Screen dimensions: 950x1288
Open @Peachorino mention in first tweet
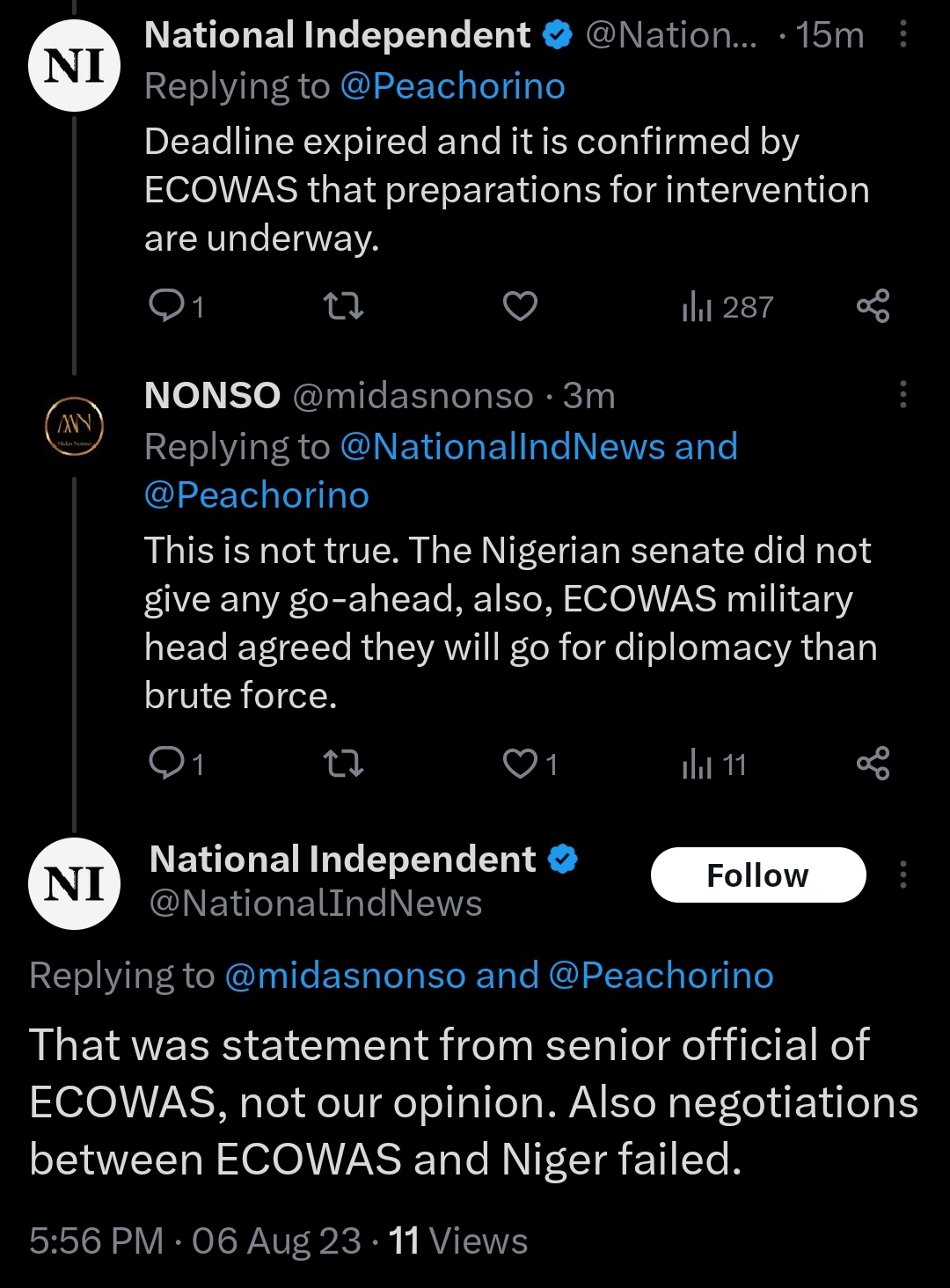[x=452, y=86]
